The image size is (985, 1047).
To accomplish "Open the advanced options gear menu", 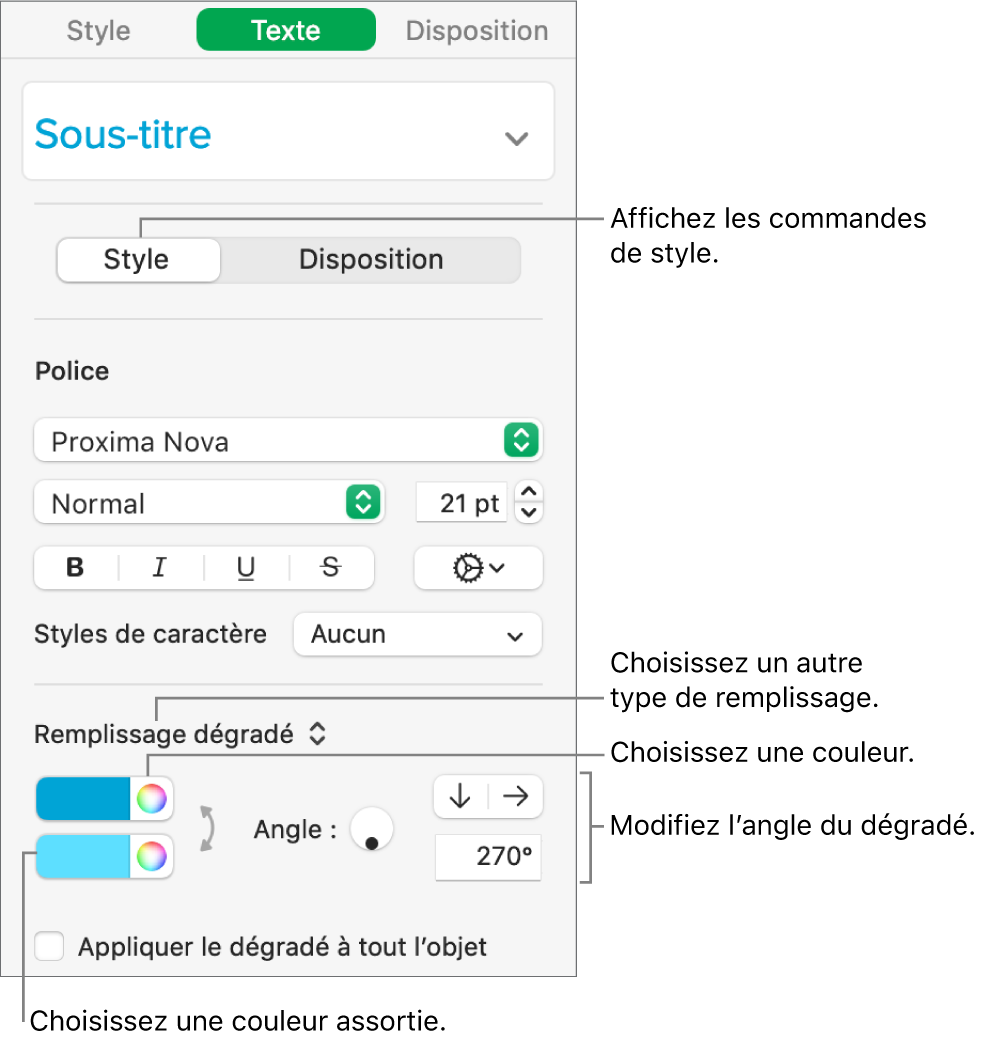I will click(x=478, y=568).
